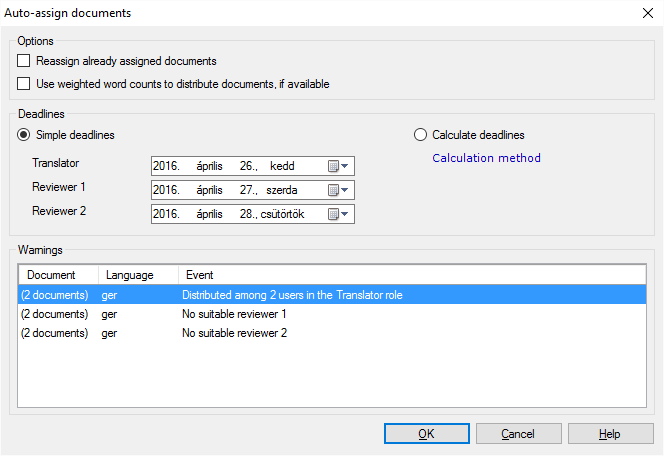This screenshot has width=664, height=456.
Task: Select the No suitable reviewer 1 warning
Action: (232, 314)
